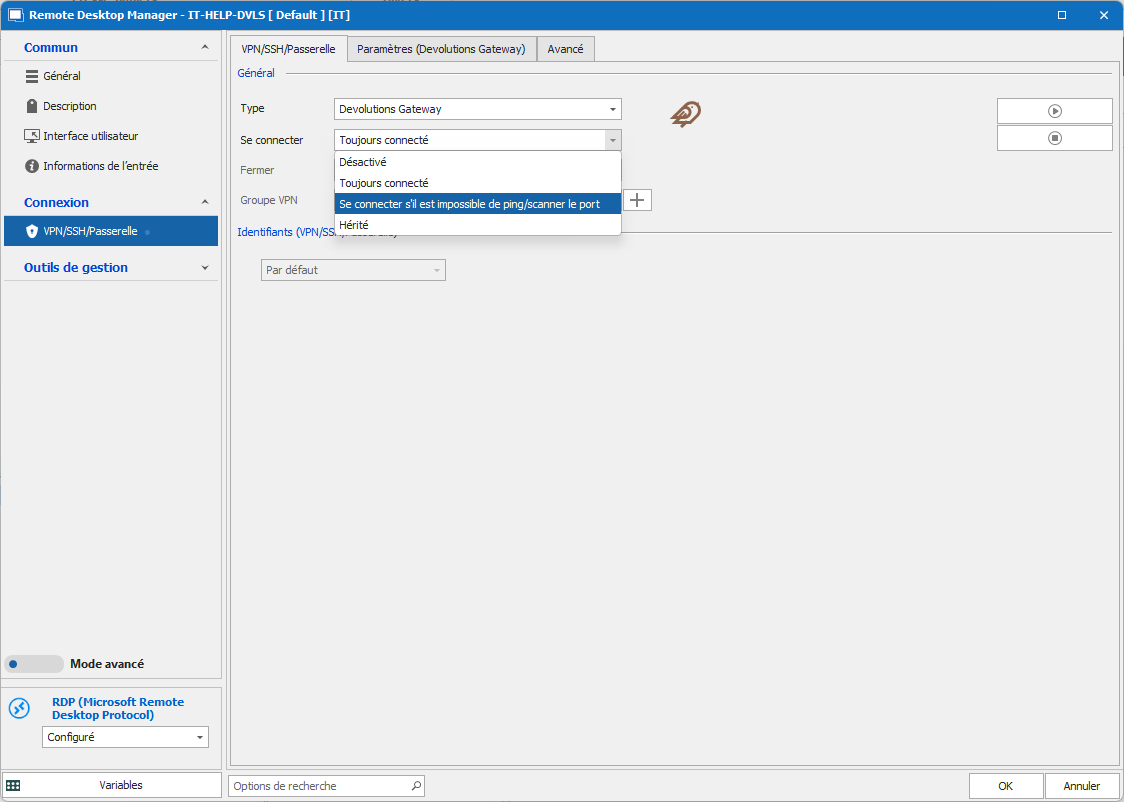
Task: Click the magnifier icon in search options
Action: [417, 786]
